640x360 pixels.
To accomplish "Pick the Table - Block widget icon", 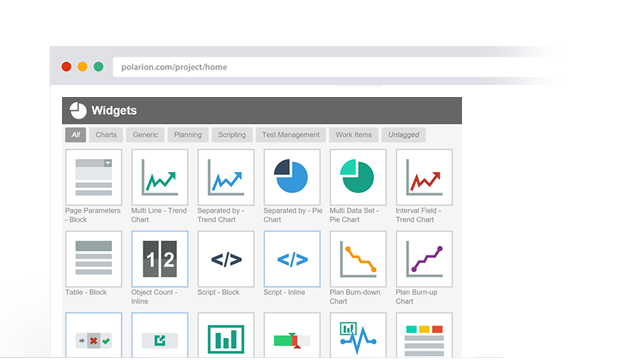I will tap(93, 259).
